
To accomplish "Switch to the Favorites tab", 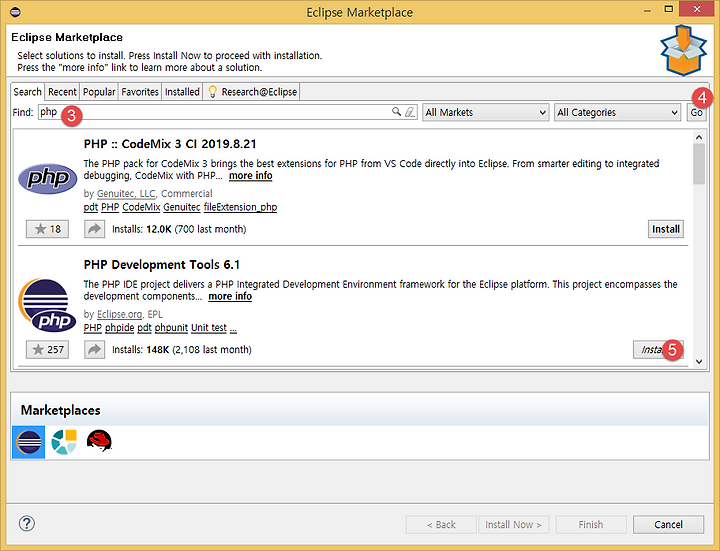I will (x=140, y=92).
